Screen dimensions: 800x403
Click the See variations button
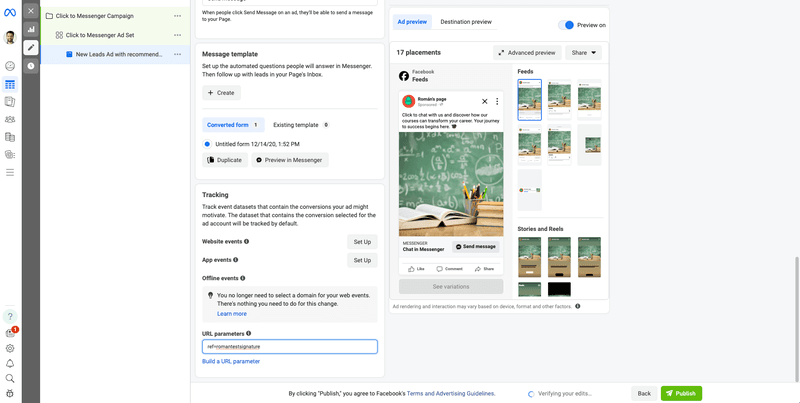pos(451,287)
